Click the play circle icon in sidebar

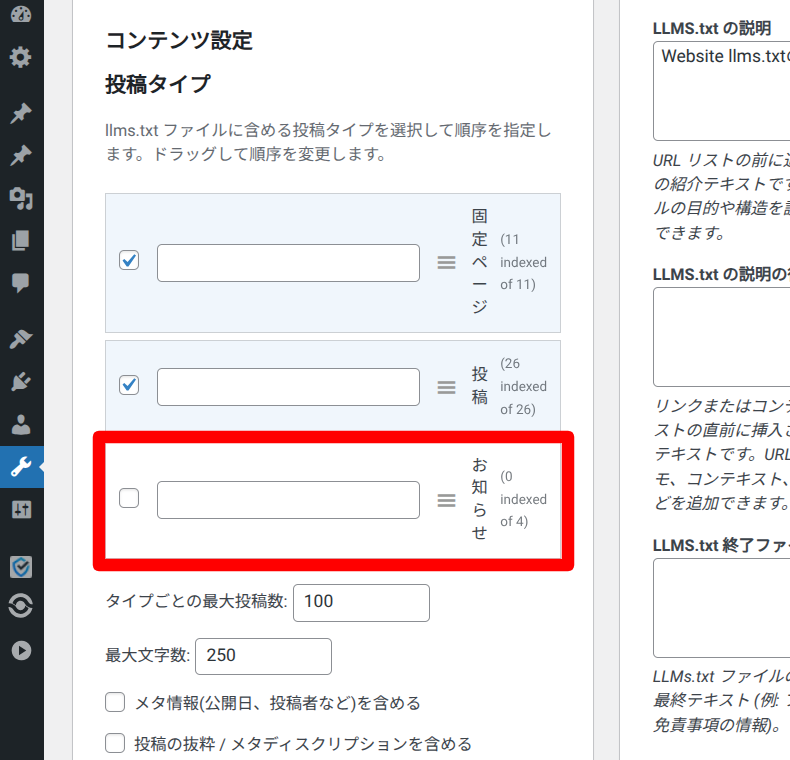(21, 650)
